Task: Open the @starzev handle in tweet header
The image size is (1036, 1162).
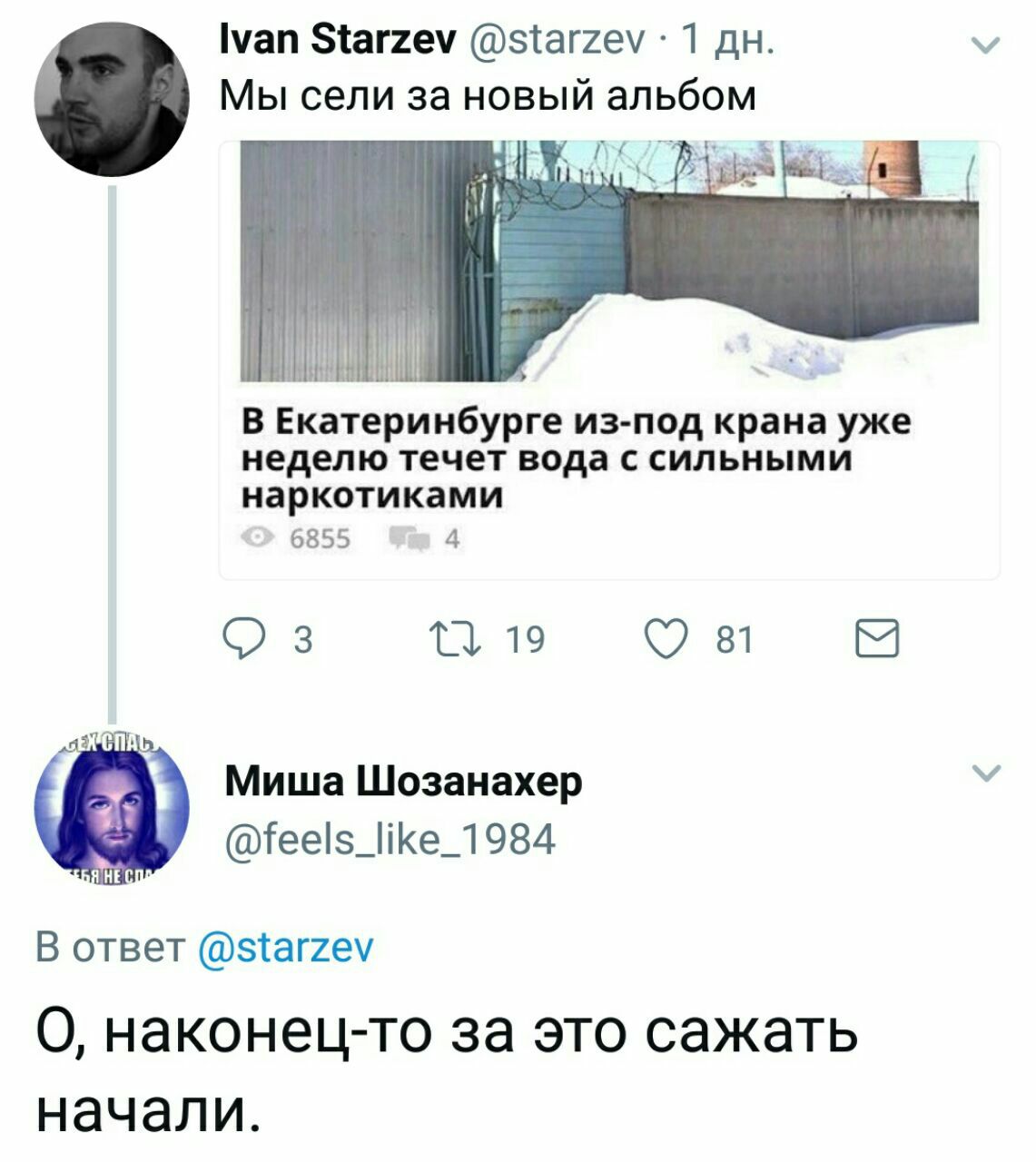Action: 559,39
